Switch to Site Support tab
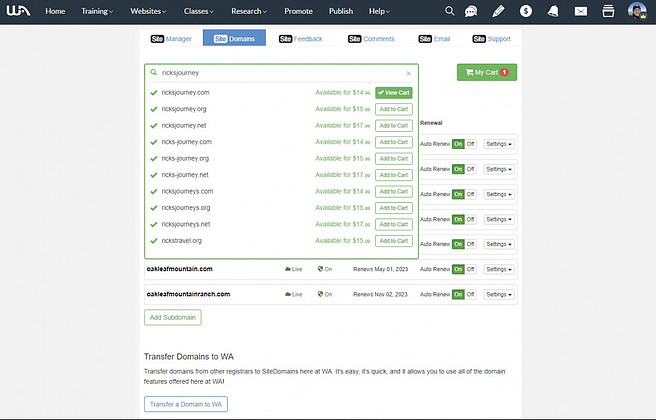This screenshot has width=656, height=420. coord(492,39)
